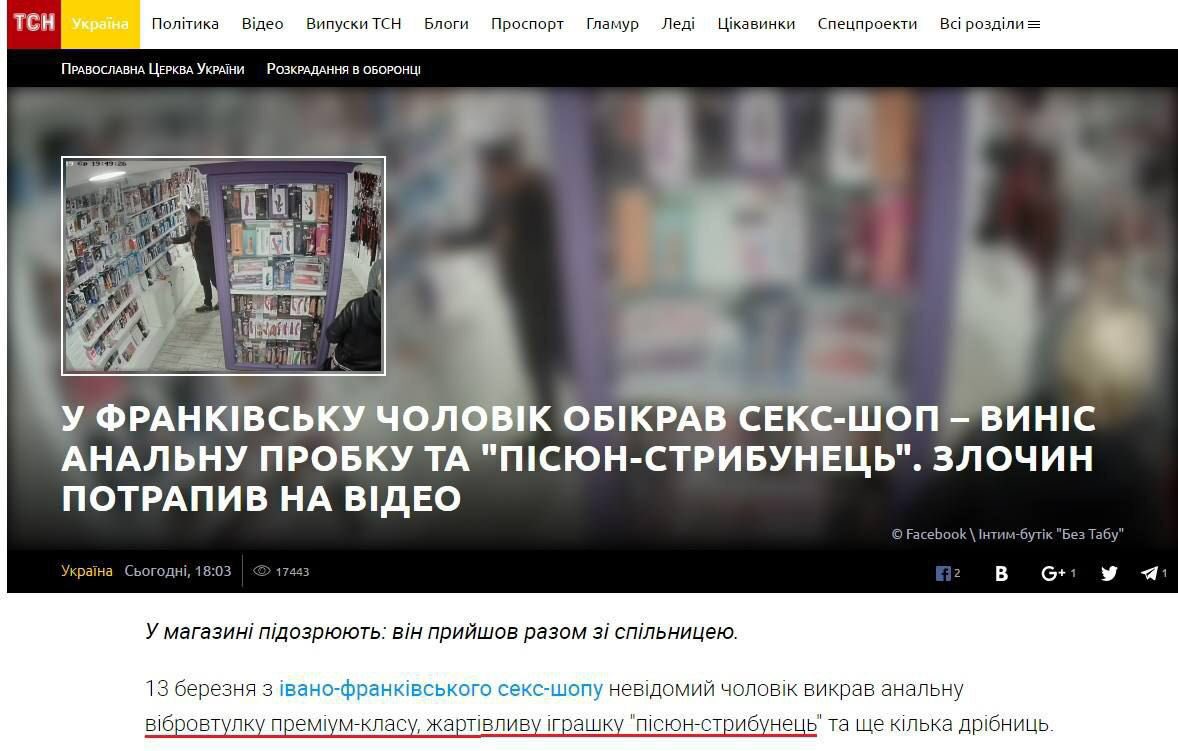
Task: Open the 'Відео' section
Action: coord(262,24)
